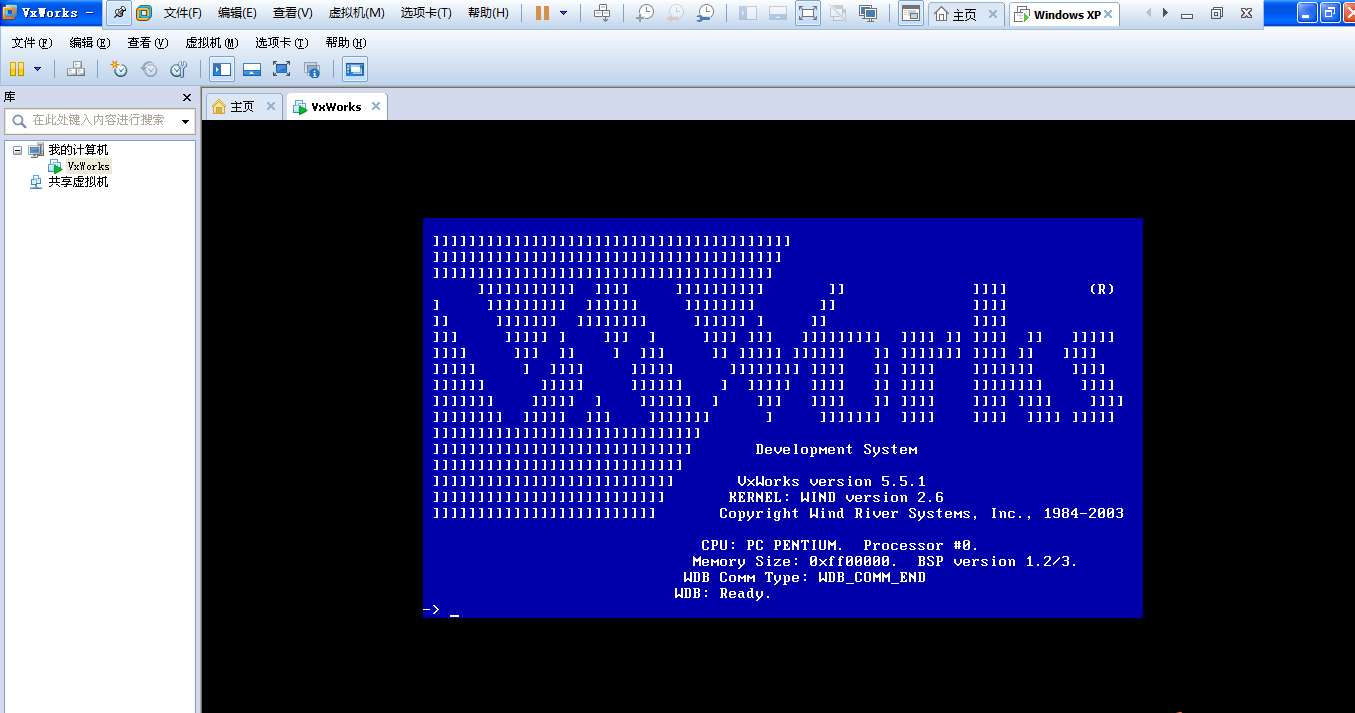The height and width of the screenshot is (713, 1355).
Task: Toggle the menu bar pin
Action: click(119, 12)
